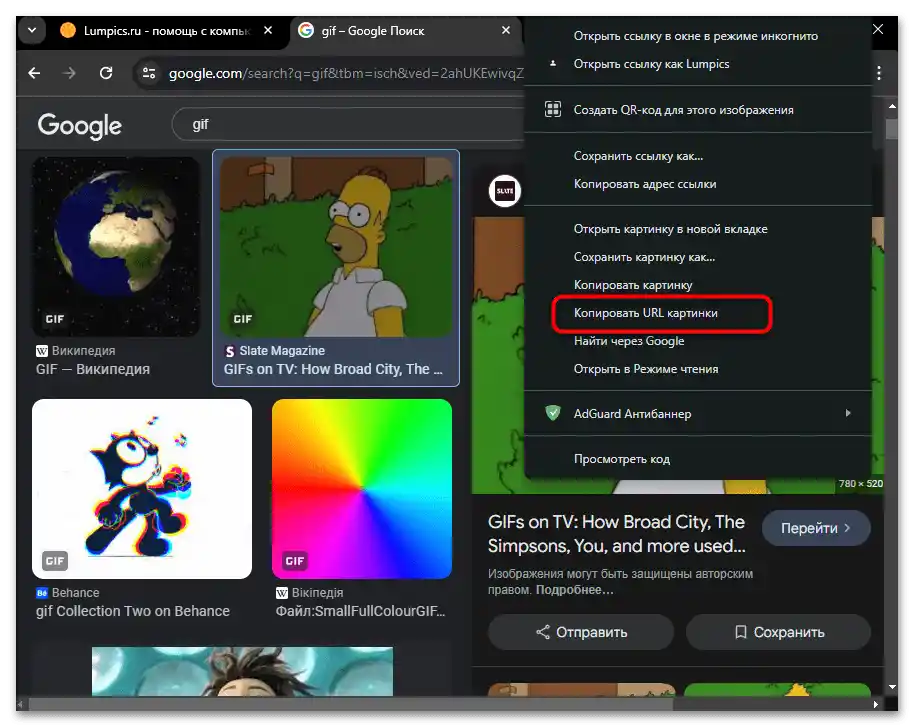Open preview title GIFs on TV link

click(617, 534)
